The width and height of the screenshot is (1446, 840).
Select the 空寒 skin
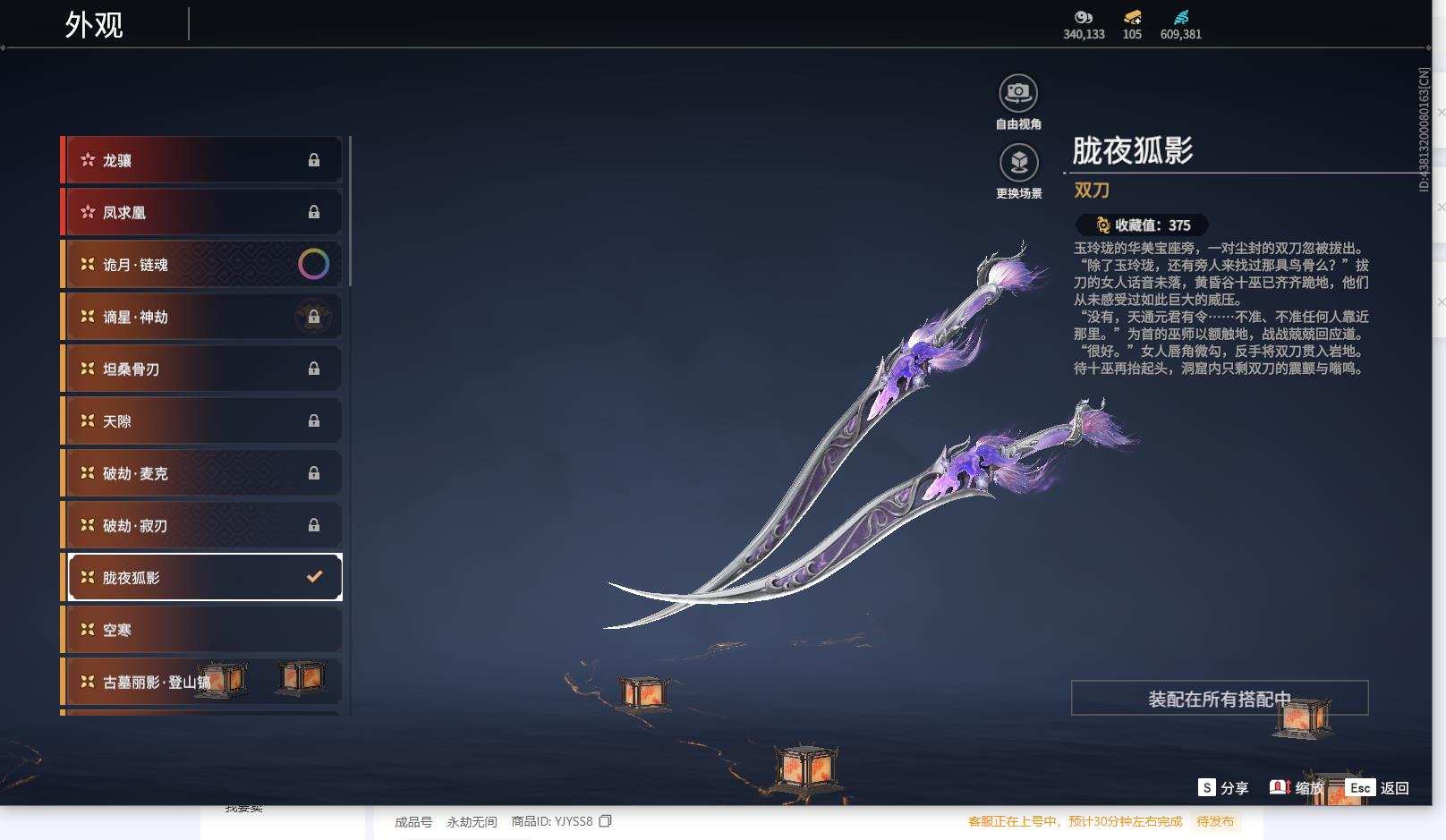[201, 630]
